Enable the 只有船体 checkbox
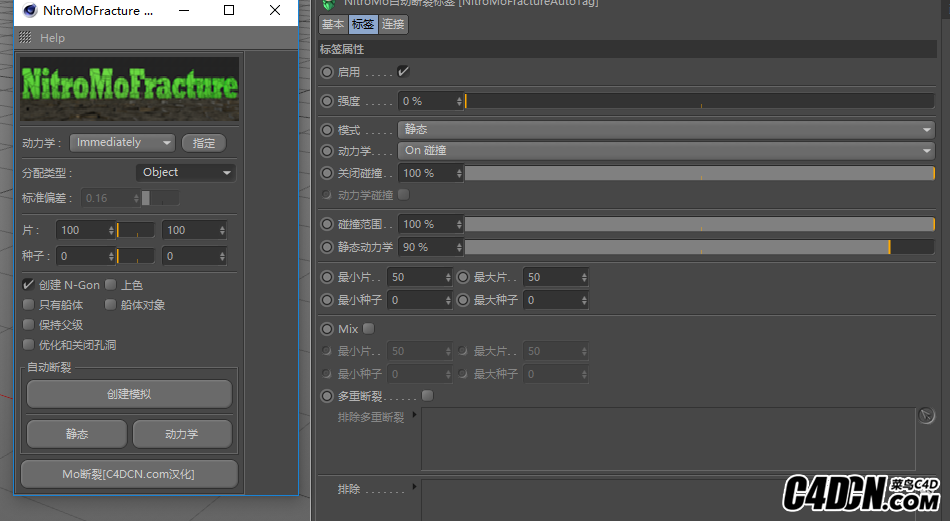 point(28,305)
